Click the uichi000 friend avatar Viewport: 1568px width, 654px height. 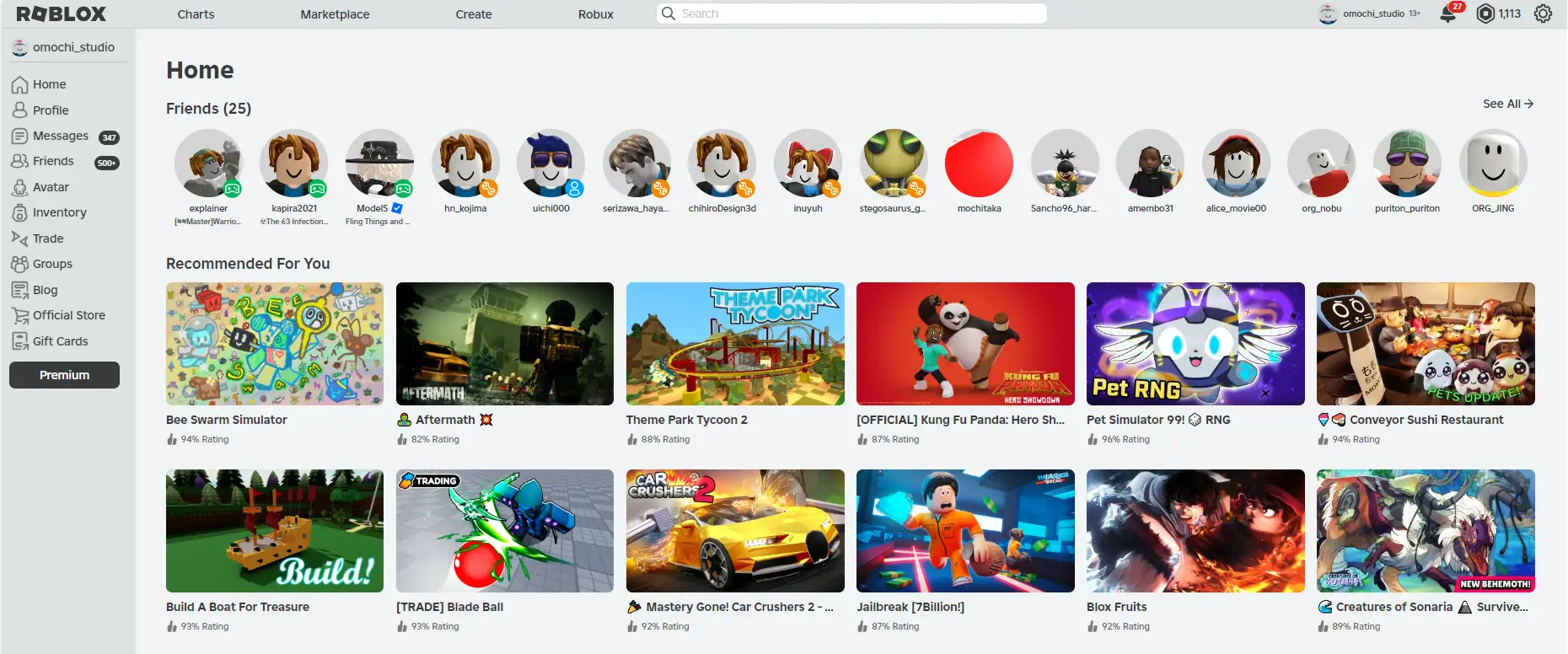550,163
